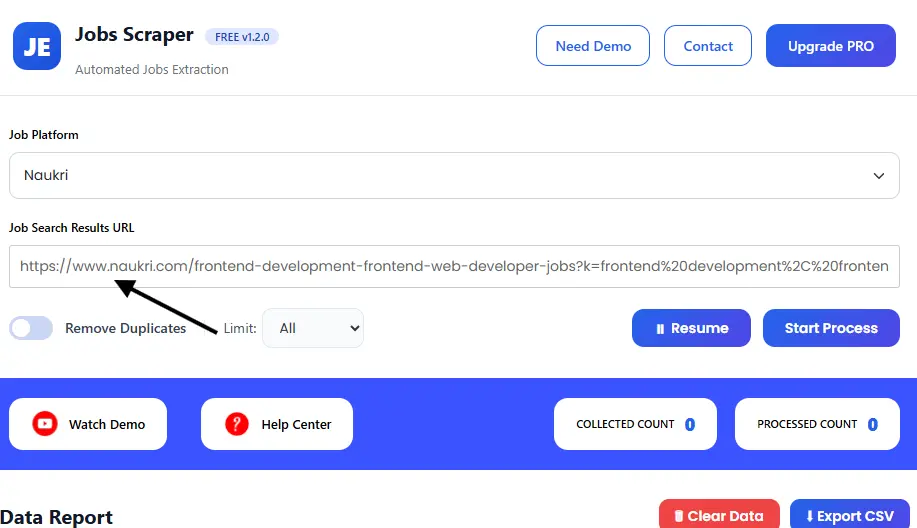Click the Upgrade PRO button
Screen dimensions: 917x528
click(831, 46)
